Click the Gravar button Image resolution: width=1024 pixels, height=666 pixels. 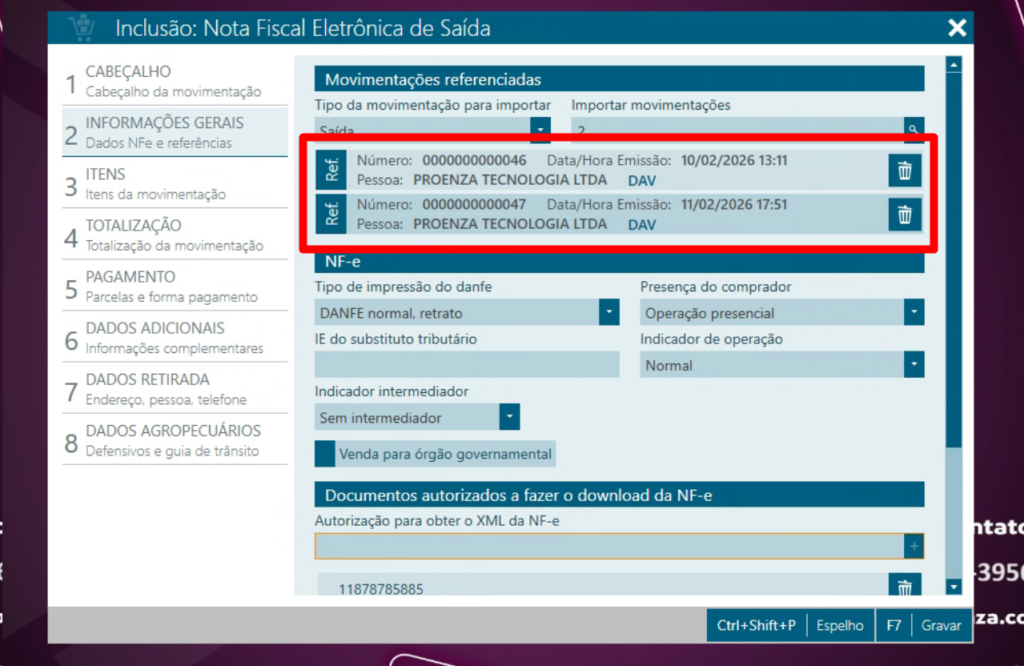click(942, 625)
